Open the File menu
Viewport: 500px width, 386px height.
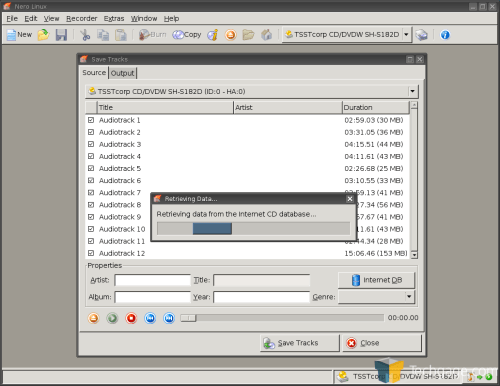[12, 19]
